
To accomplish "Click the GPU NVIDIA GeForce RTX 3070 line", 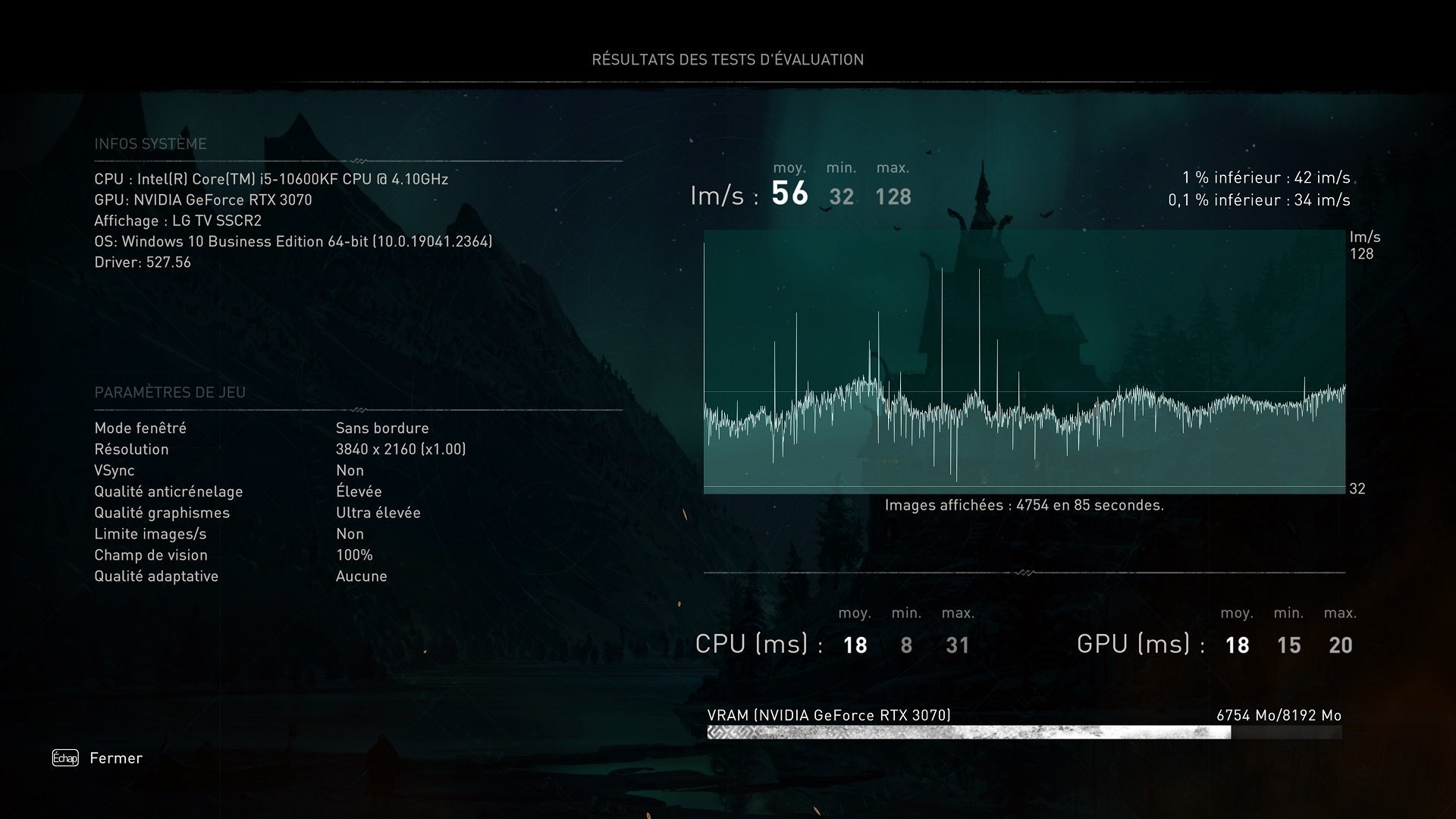I will 203,199.
